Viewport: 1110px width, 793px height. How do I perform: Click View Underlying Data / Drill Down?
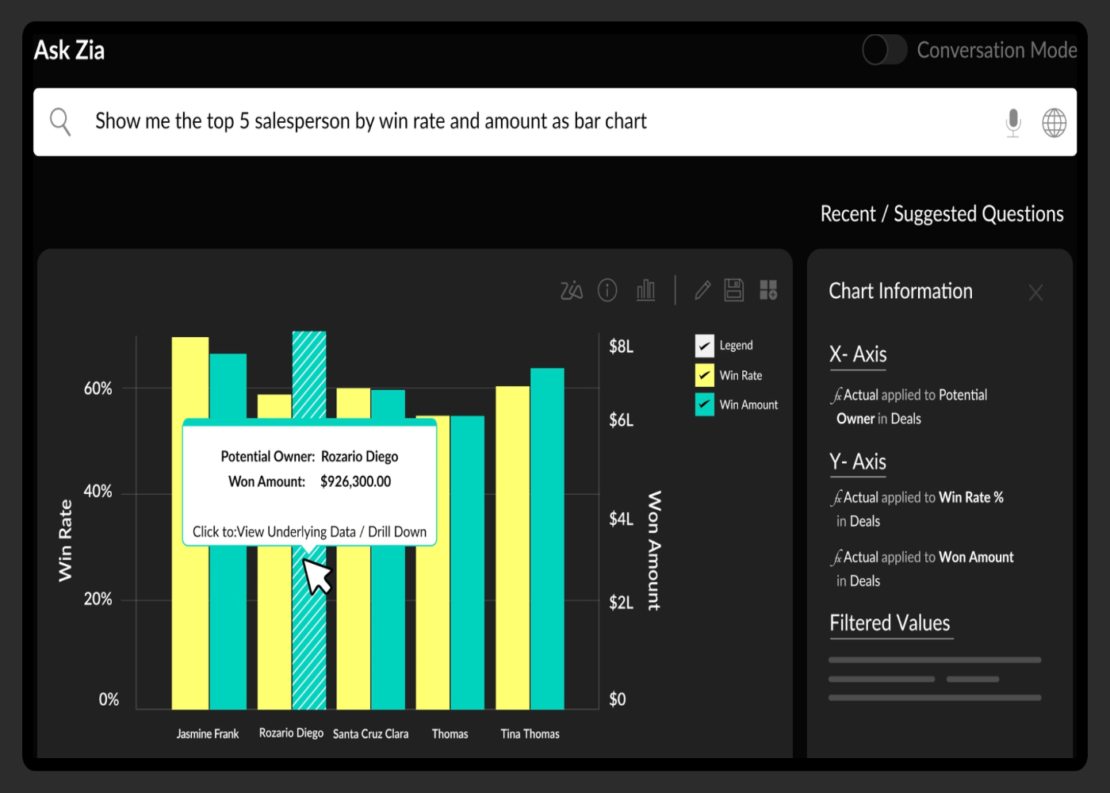point(311,533)
